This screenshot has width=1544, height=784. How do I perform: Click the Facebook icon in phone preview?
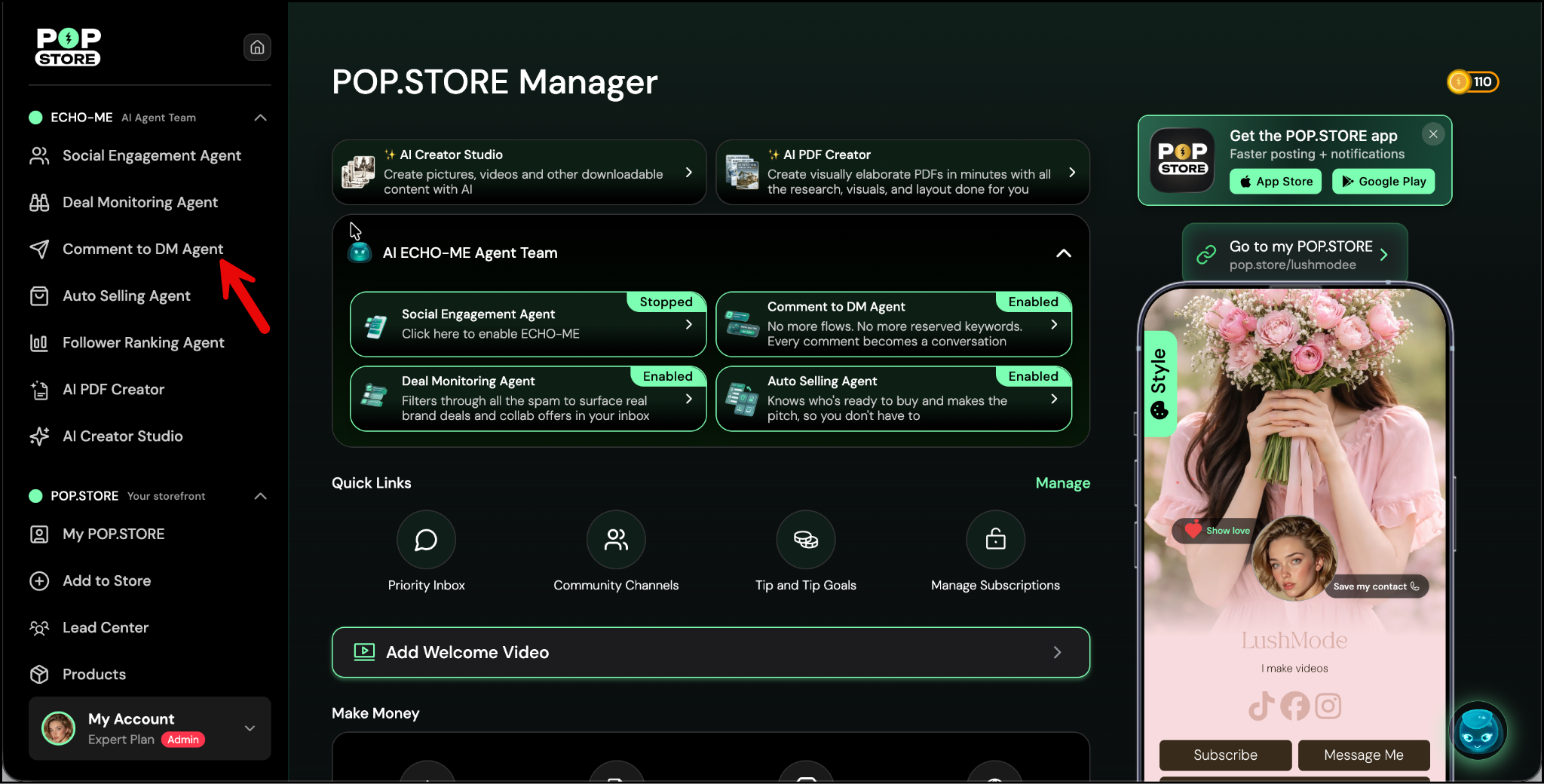point(1295,706)
